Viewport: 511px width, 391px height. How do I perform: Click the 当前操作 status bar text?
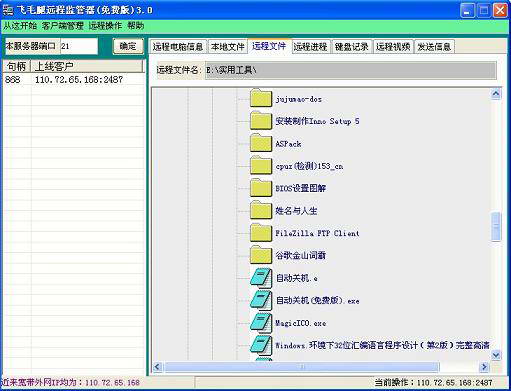(433, 382)
